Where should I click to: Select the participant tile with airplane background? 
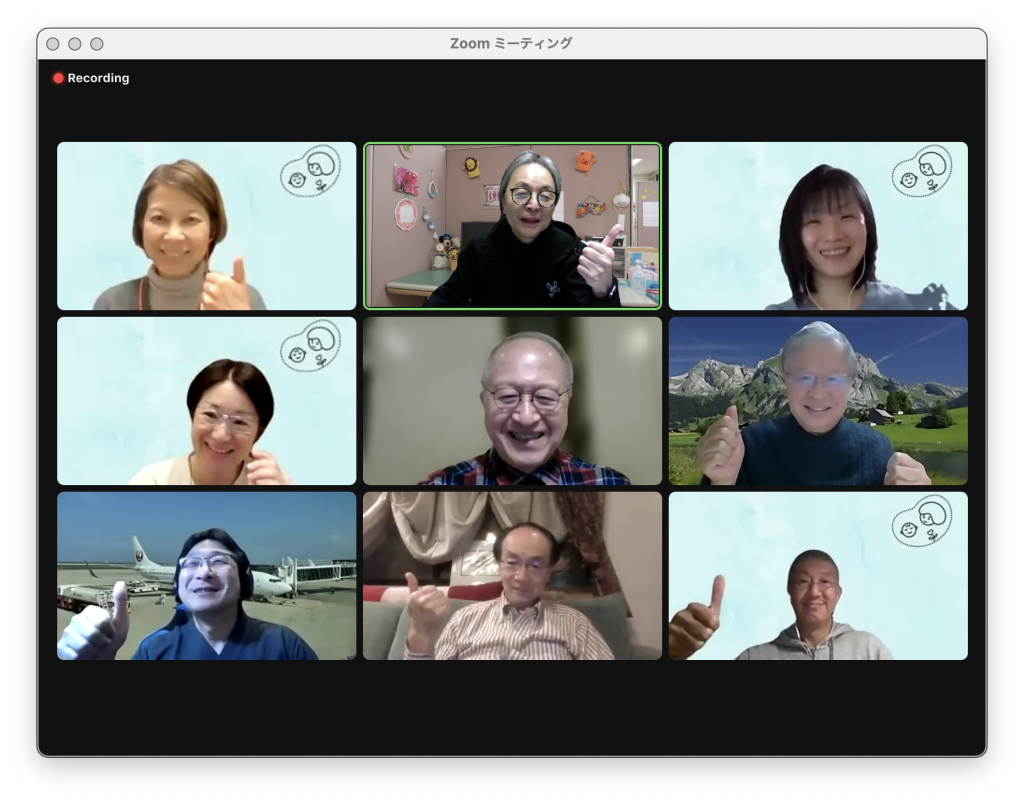coord(206,576)
